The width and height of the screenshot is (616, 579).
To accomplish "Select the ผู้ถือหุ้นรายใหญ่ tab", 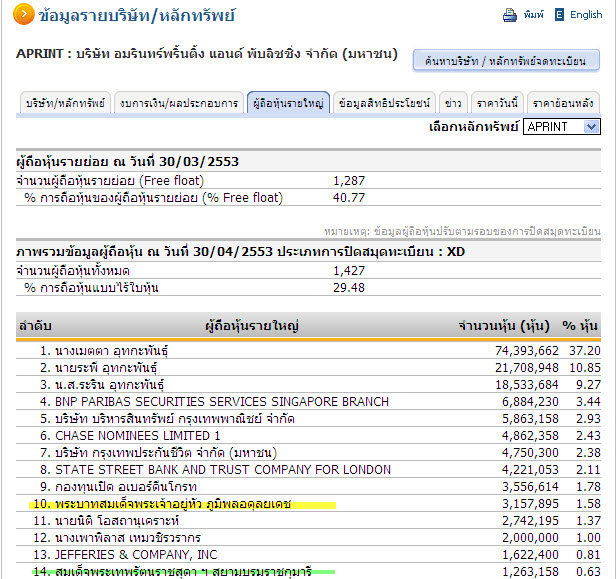I will pyautogui.click(x=288, y=103).
